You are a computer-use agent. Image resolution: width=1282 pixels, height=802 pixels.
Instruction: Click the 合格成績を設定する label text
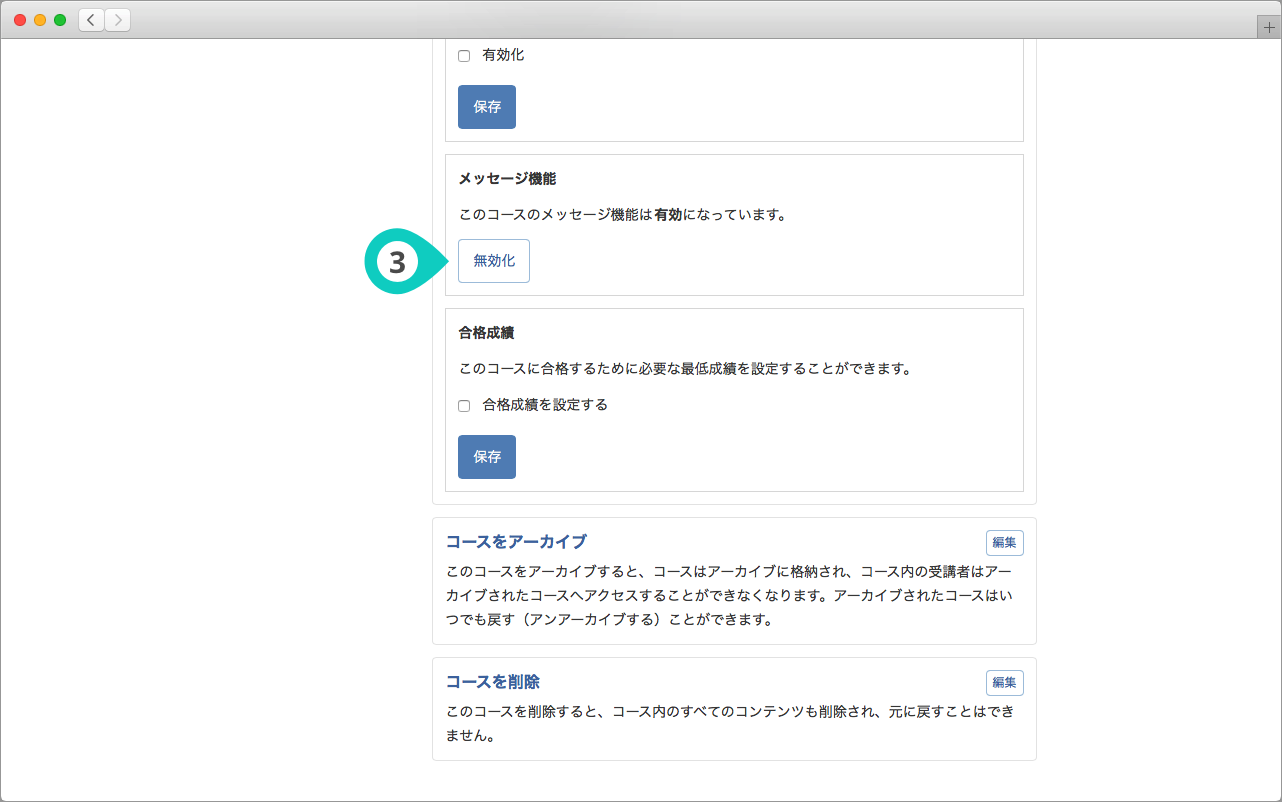pos(545,405)
